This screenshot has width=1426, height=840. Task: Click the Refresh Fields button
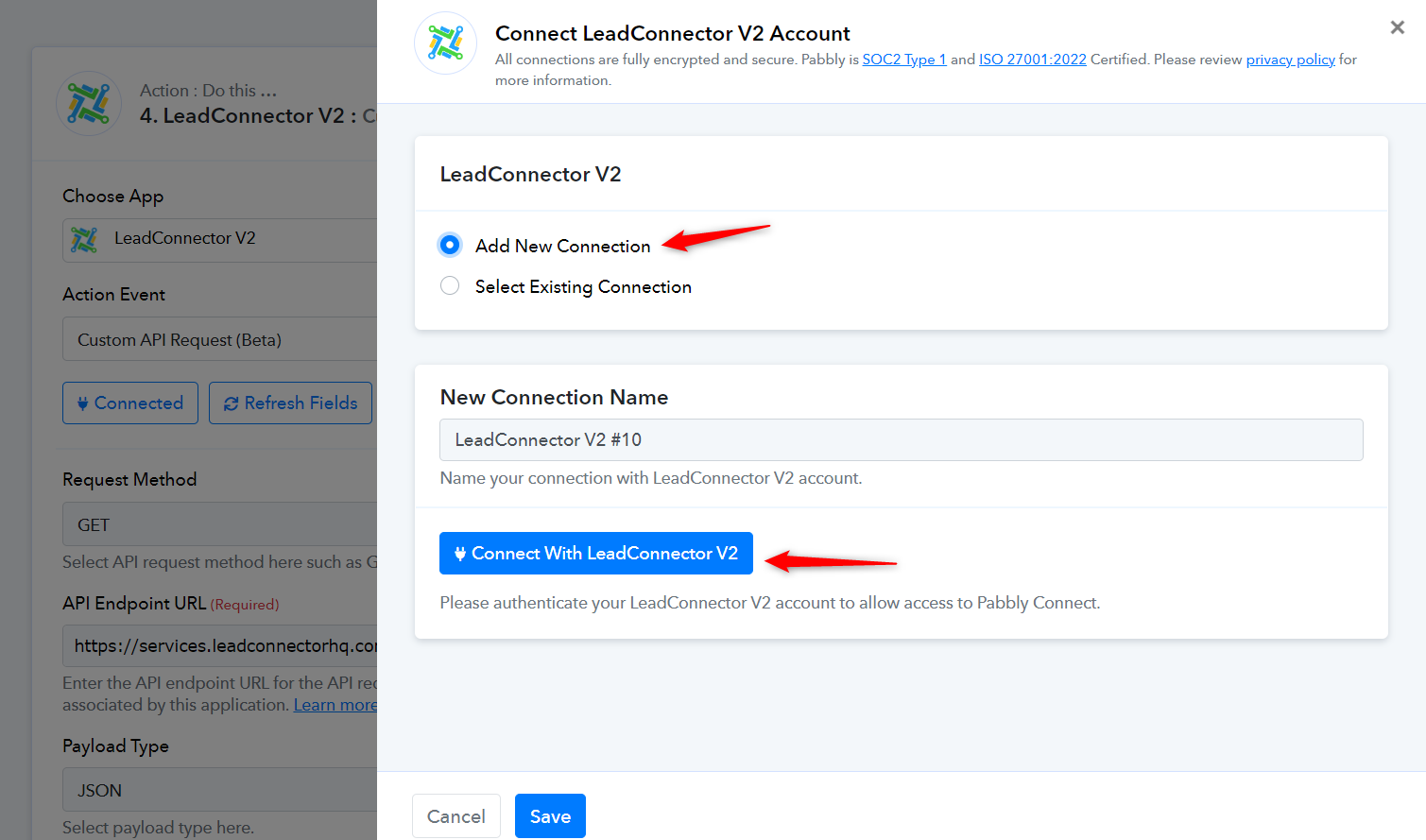(x=290, y=403)
